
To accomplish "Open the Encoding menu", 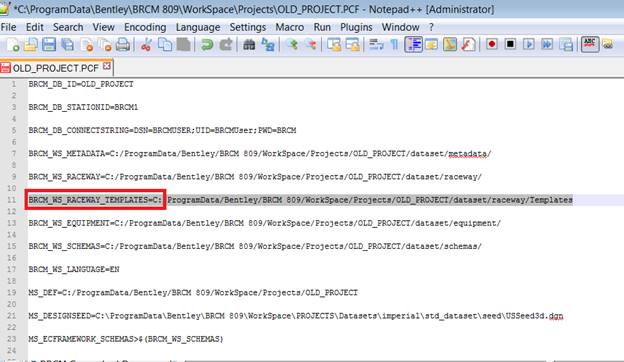I will pos(145,27).
